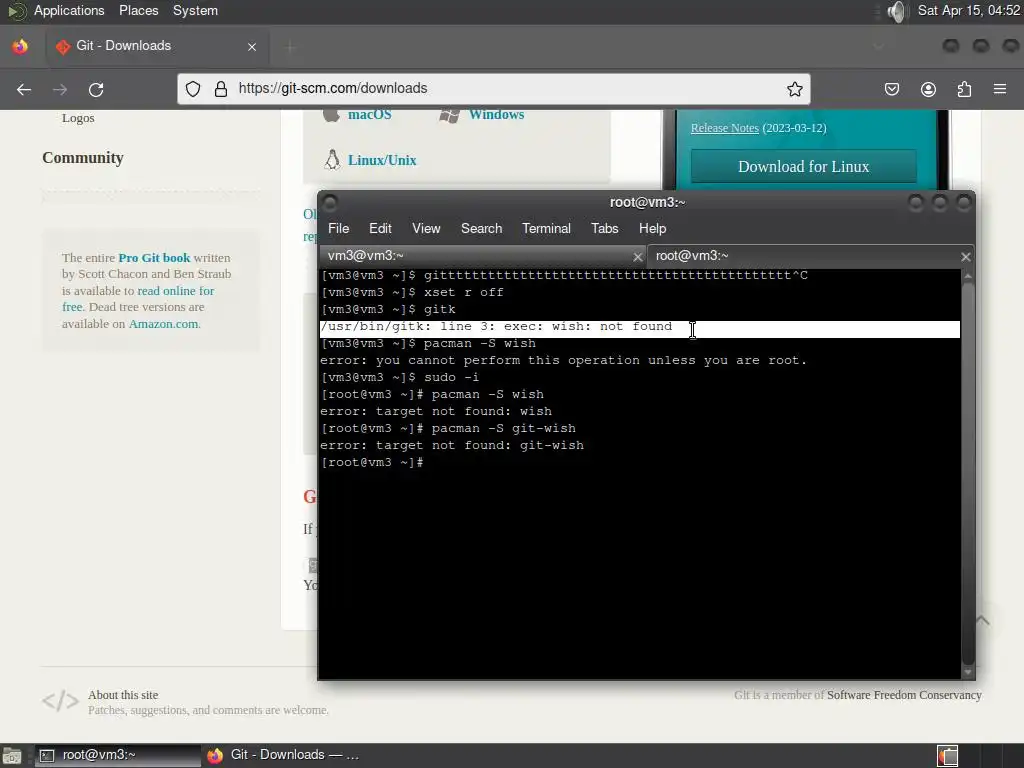Click the terminal vertical scrollbar track
Image resolution: width=1024 pixels, height=768 pixels.
(x=968, y=473)
